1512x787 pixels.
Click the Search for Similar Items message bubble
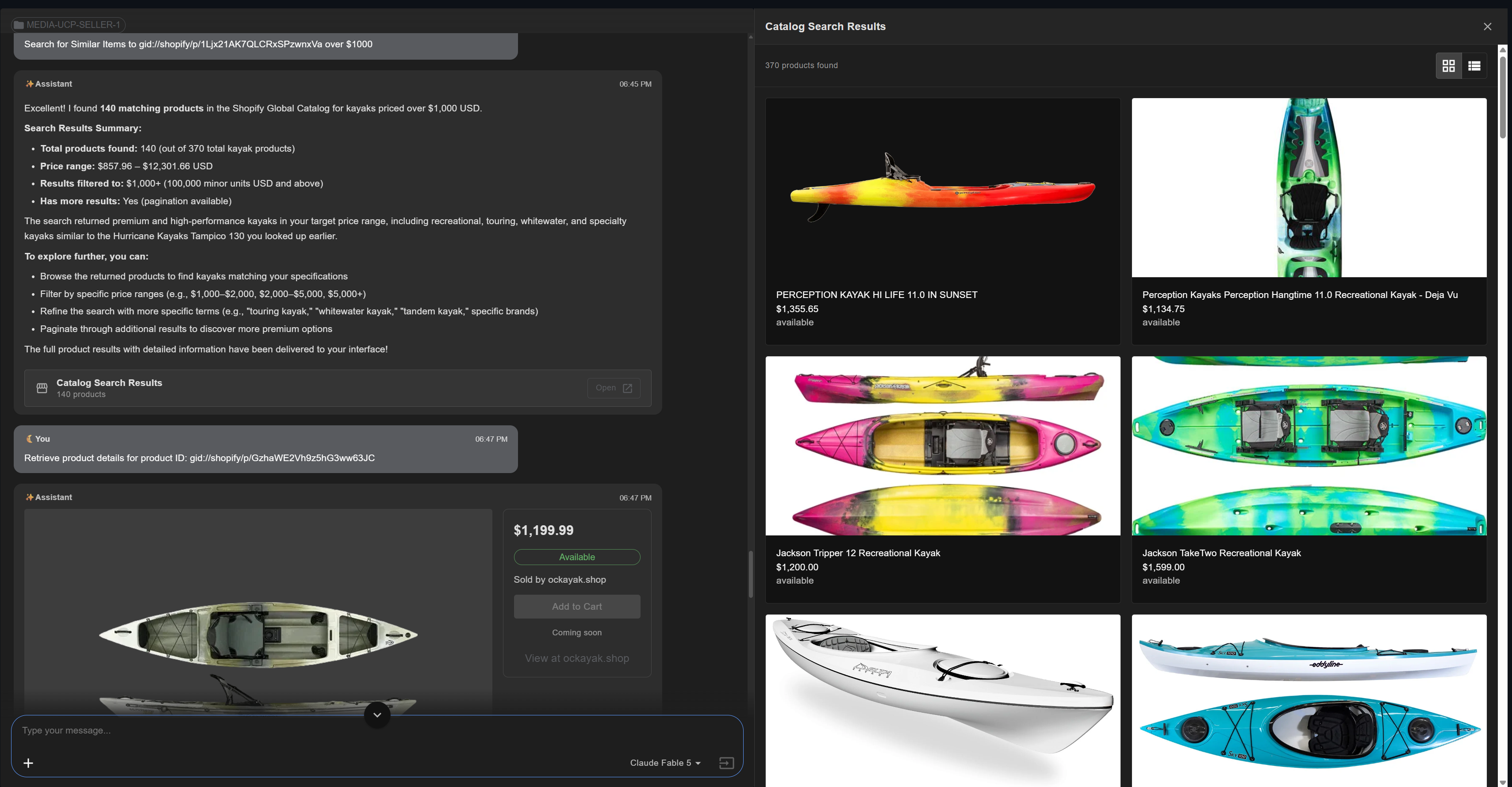tap(265, 45)
